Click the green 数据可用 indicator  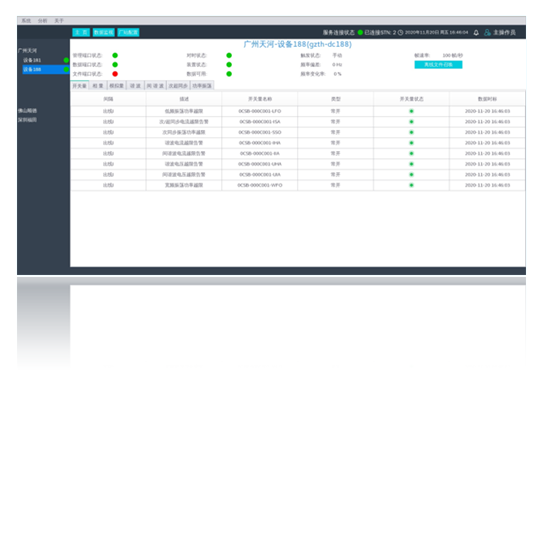point(229,74)
